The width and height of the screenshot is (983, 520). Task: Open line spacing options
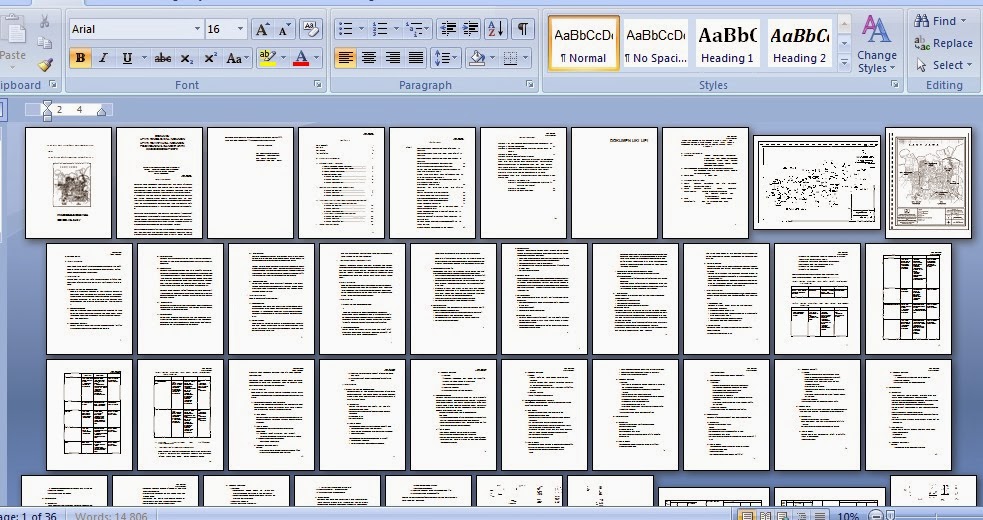point(446,58)
